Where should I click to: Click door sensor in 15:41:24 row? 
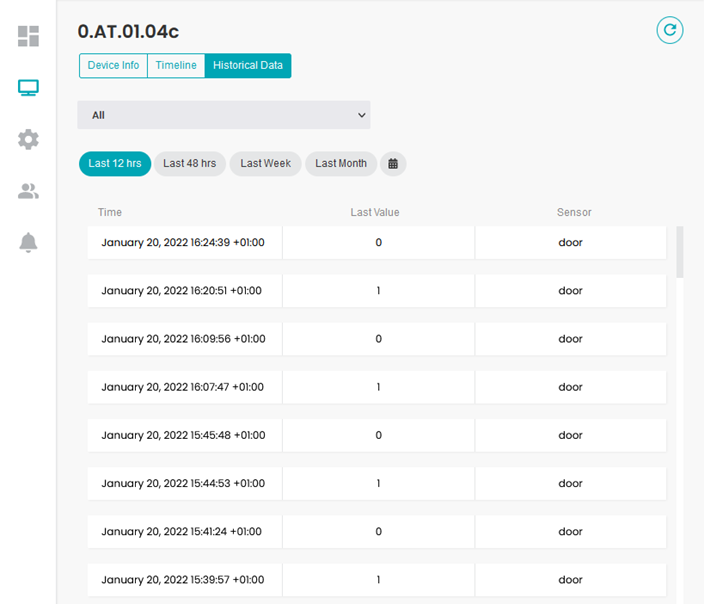pyautogui.click(x=571, y=532)
